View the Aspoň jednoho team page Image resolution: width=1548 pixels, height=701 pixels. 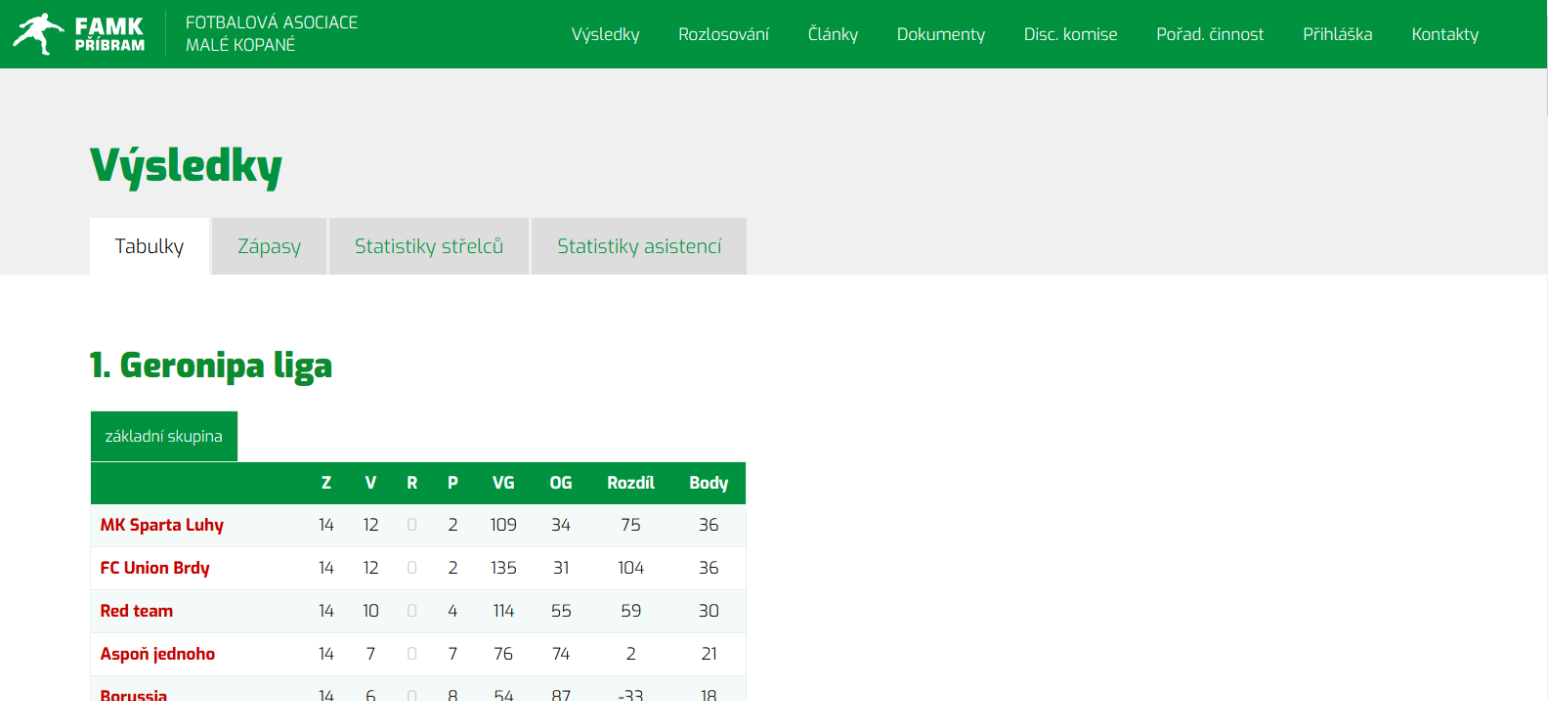(x=157, y=654)
